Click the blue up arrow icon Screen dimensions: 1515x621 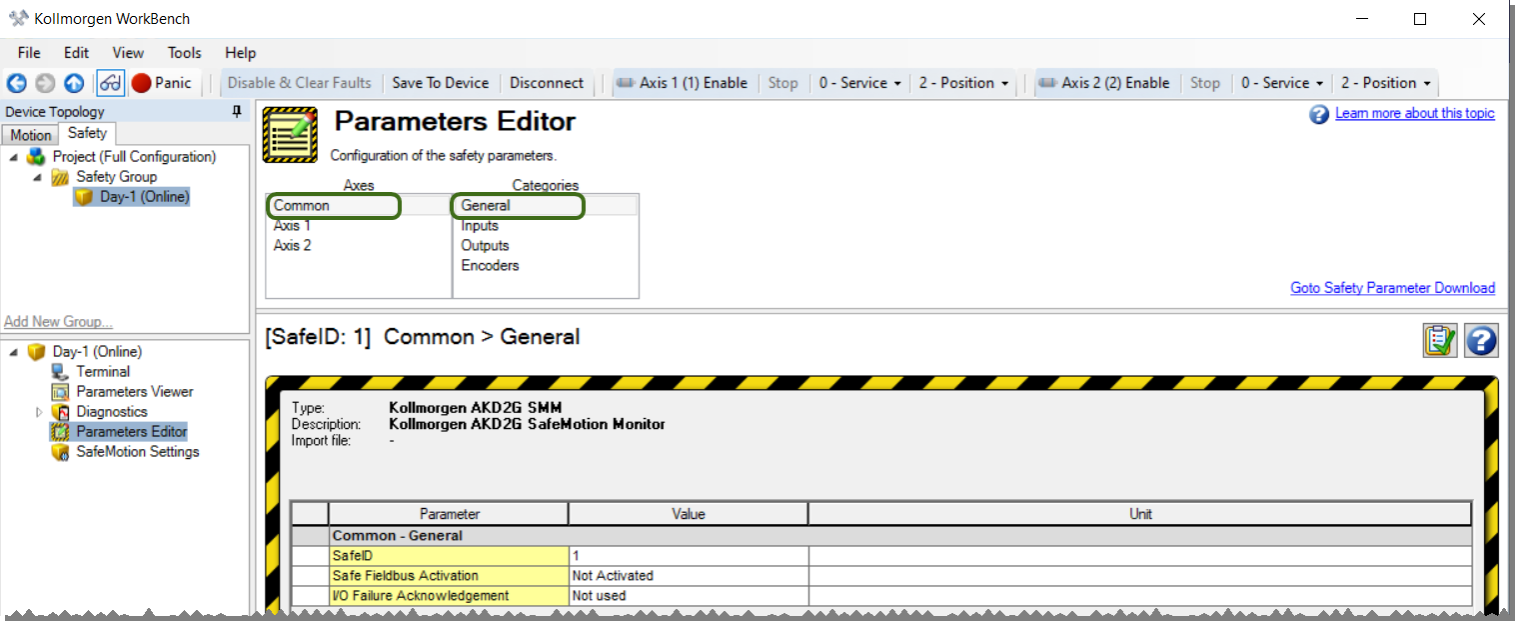click(74, 83)
